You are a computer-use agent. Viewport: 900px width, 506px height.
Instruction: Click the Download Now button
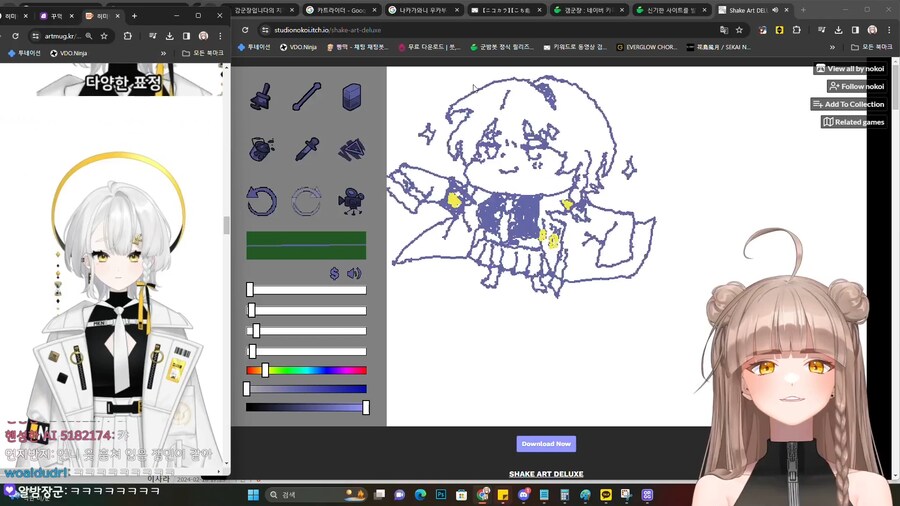[546, 444]
